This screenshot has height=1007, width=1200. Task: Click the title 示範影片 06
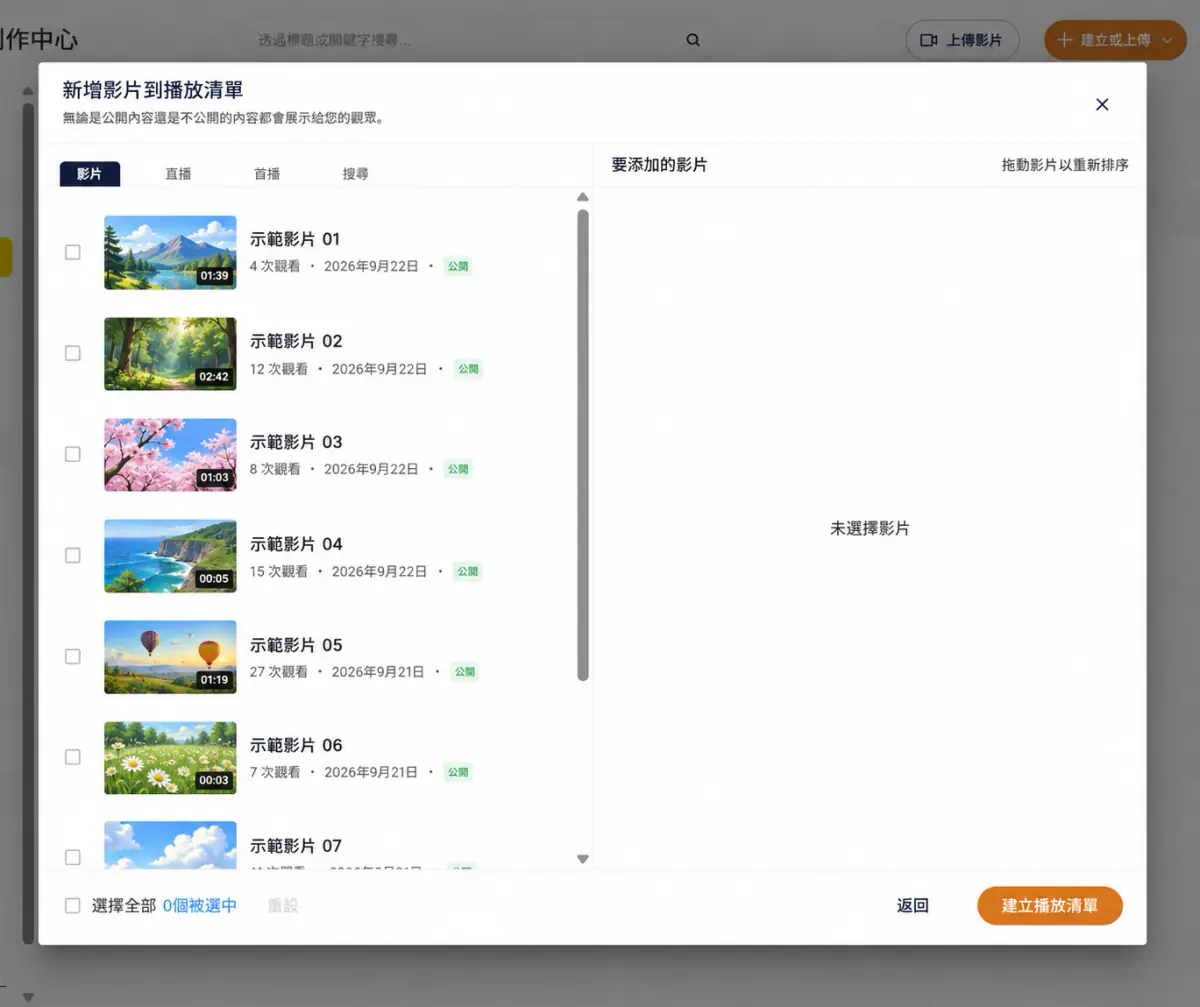[296, 745]
